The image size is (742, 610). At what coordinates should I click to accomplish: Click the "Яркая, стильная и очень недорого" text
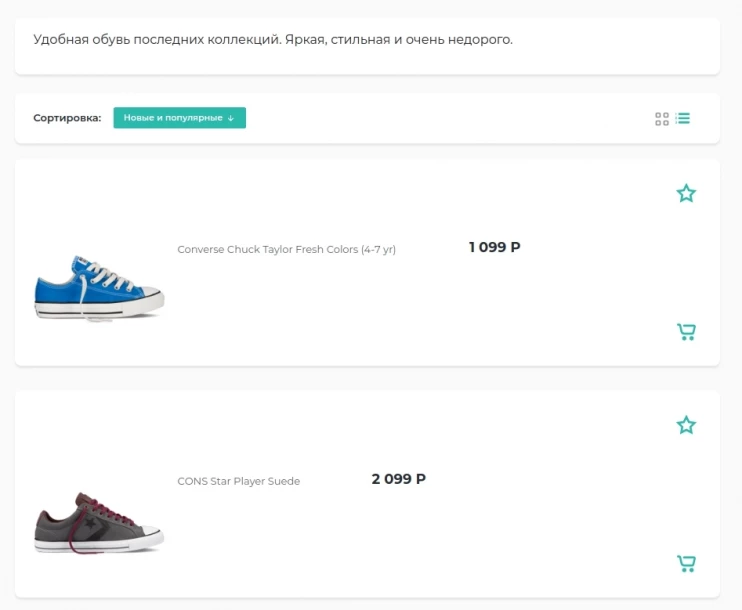click(399, 40)
